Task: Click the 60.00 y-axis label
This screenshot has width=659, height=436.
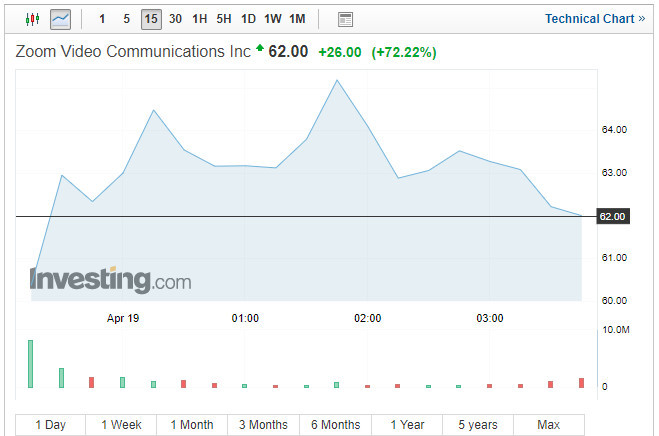Action: click(x=614, y=301)
